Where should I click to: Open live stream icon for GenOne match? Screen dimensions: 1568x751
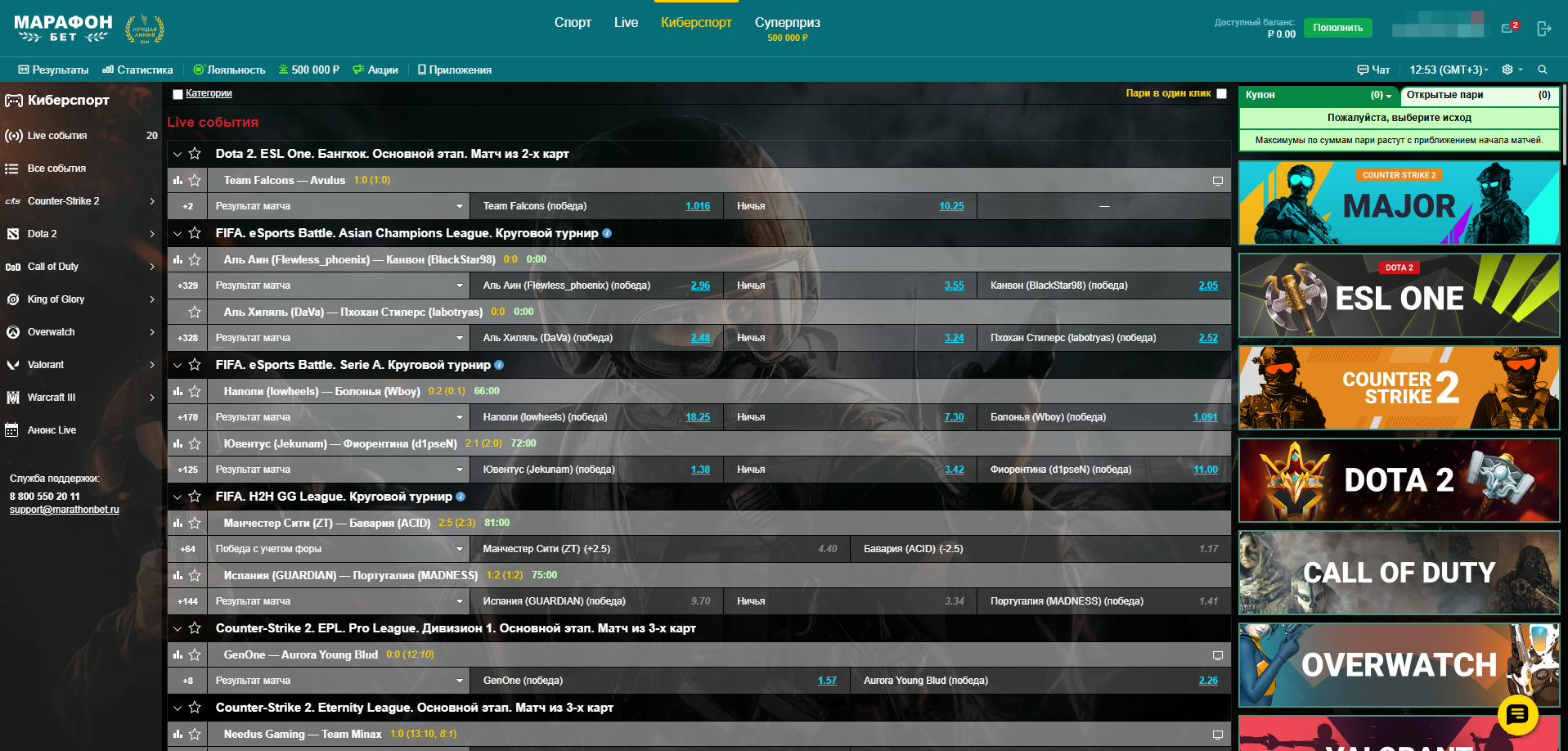[x=1217, y=655]
